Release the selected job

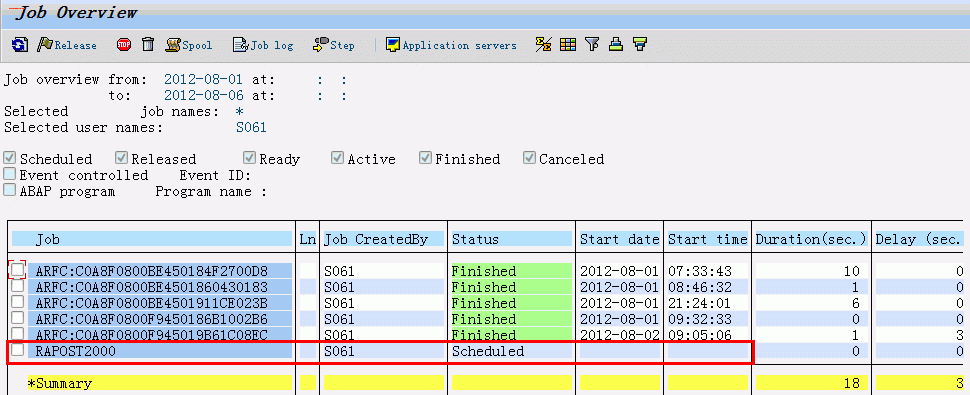click(67, 45)
